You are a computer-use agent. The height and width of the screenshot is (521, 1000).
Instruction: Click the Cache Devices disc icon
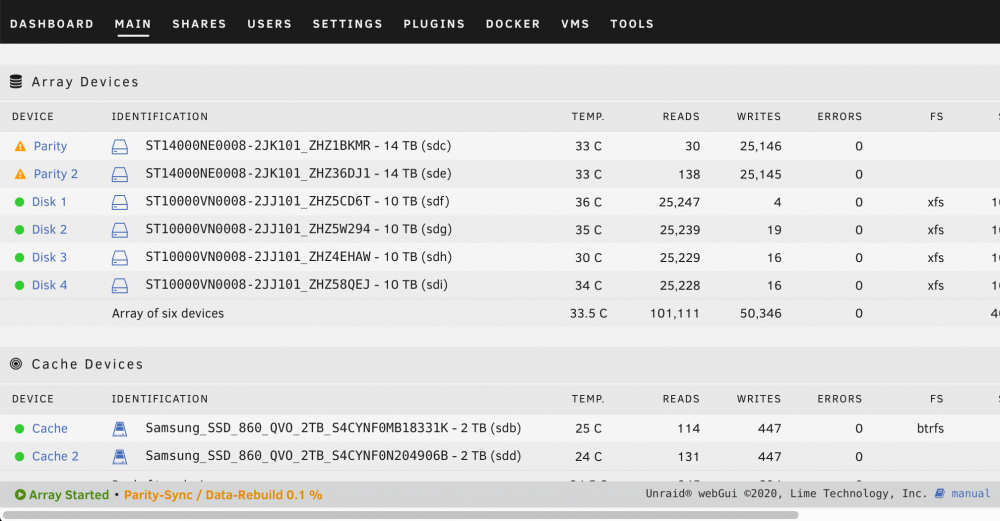(16, 364)
